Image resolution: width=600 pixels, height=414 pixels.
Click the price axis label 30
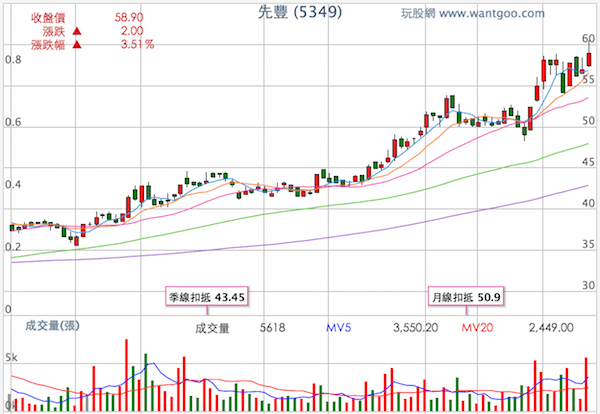click(589, 285)
